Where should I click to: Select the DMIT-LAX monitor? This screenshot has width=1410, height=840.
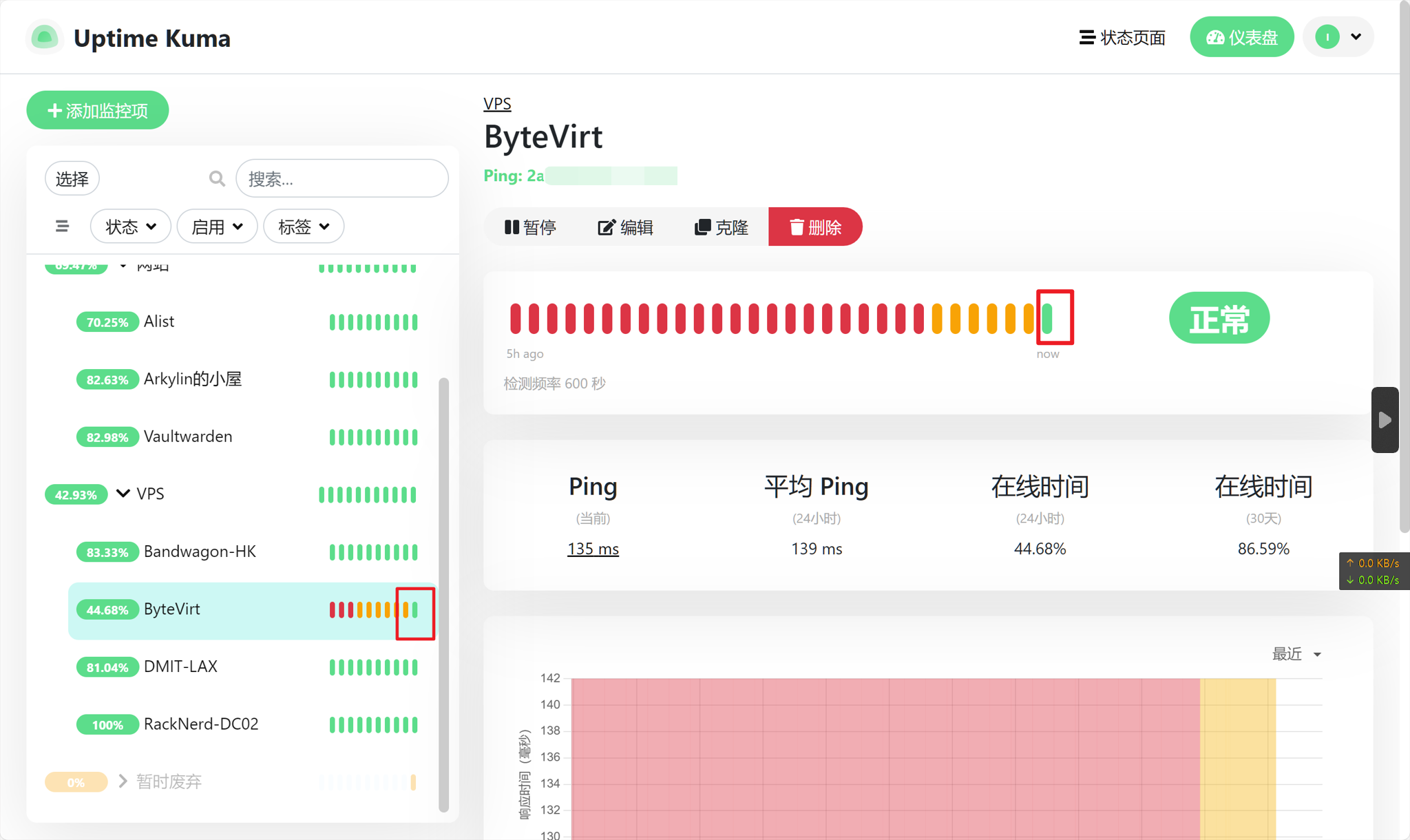tap(253, 666)
